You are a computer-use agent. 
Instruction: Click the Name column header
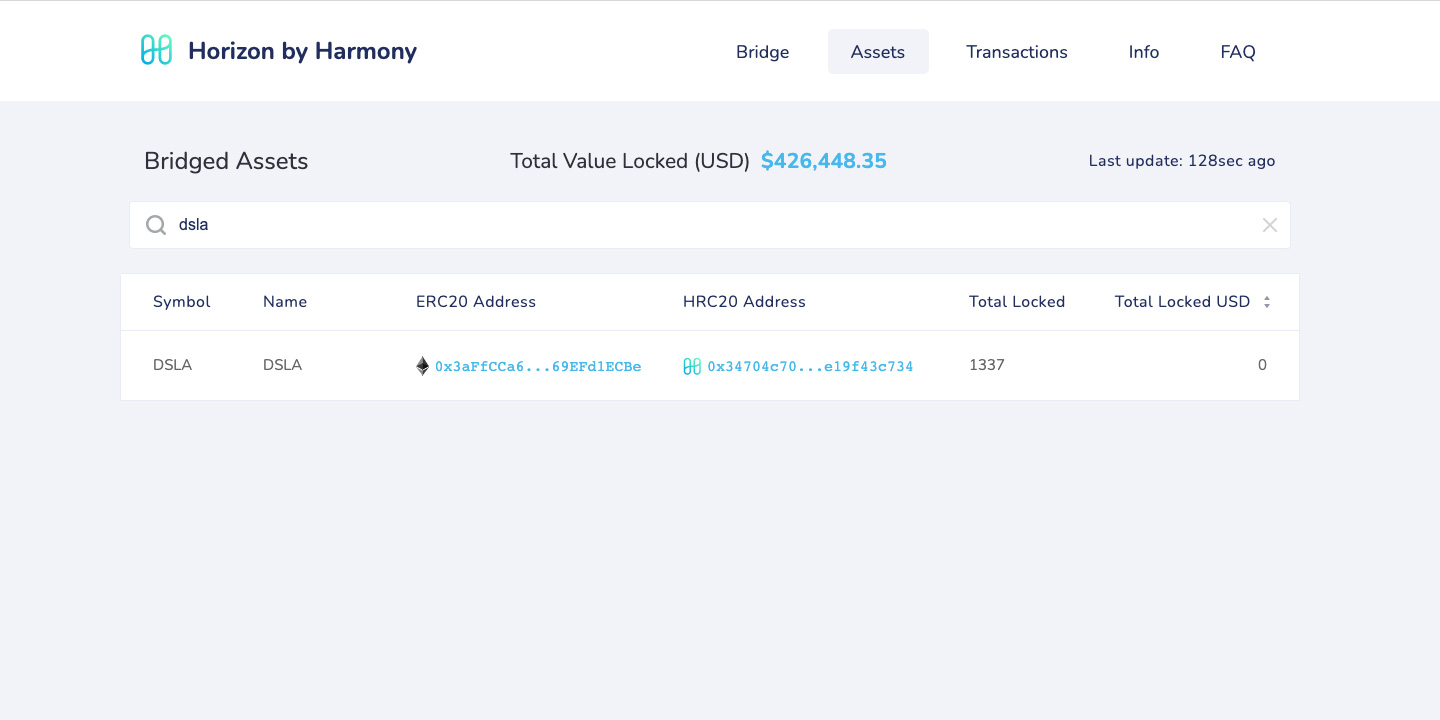coord(285,302)
